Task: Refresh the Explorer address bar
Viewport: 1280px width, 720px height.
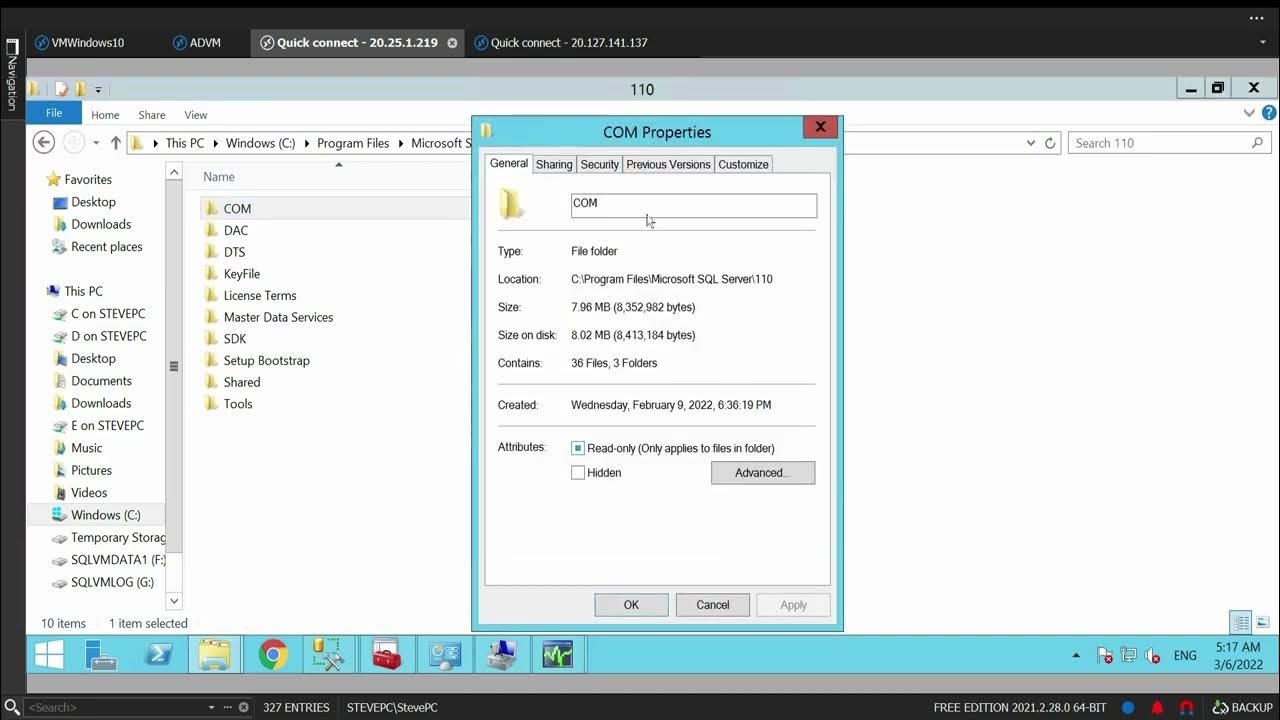Action: tap(1050, 143)
